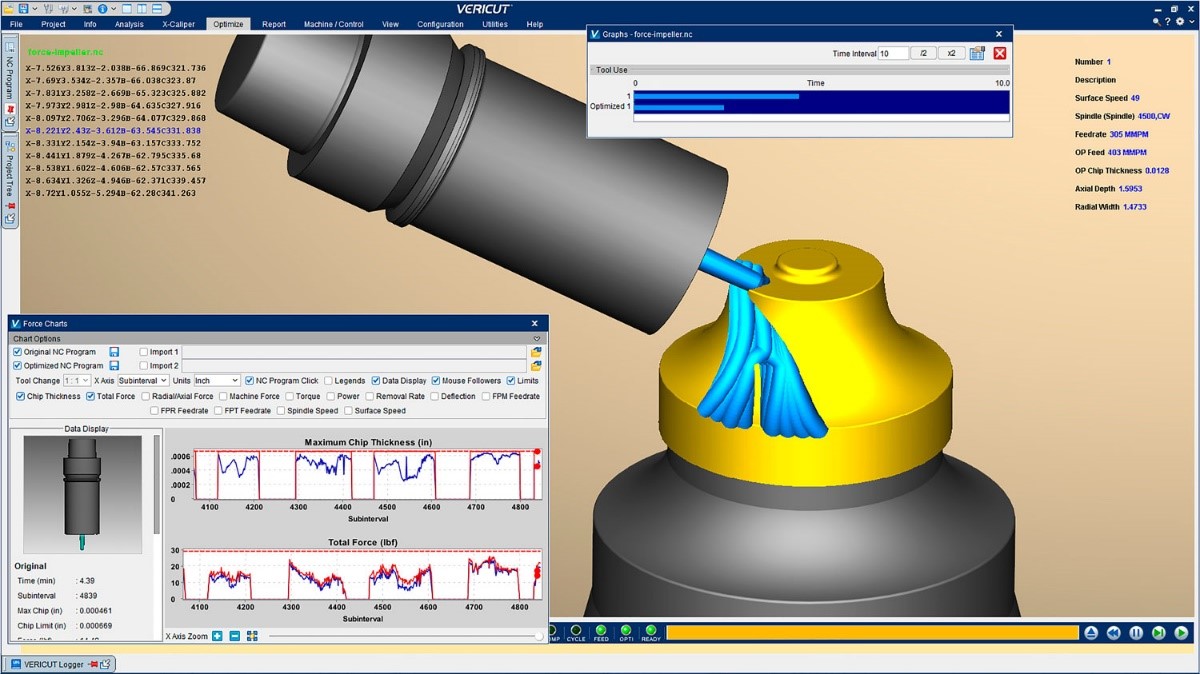
Task: Expand the dropdown arrow beside the save icon
Action: pyautogui.click(x=36, y=8)
